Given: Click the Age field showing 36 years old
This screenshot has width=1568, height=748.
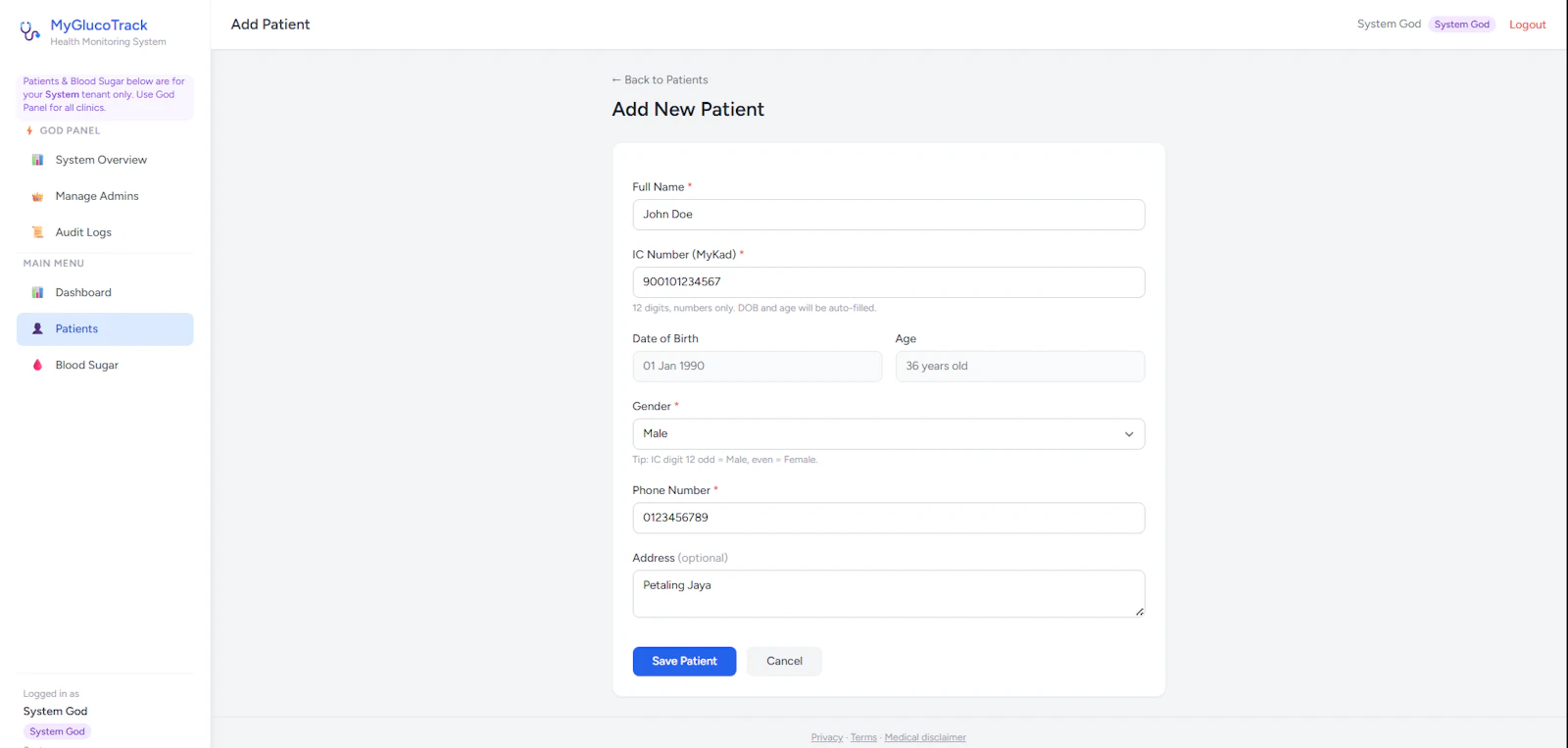Looking at the screenshot, I should coord(1019,367).
